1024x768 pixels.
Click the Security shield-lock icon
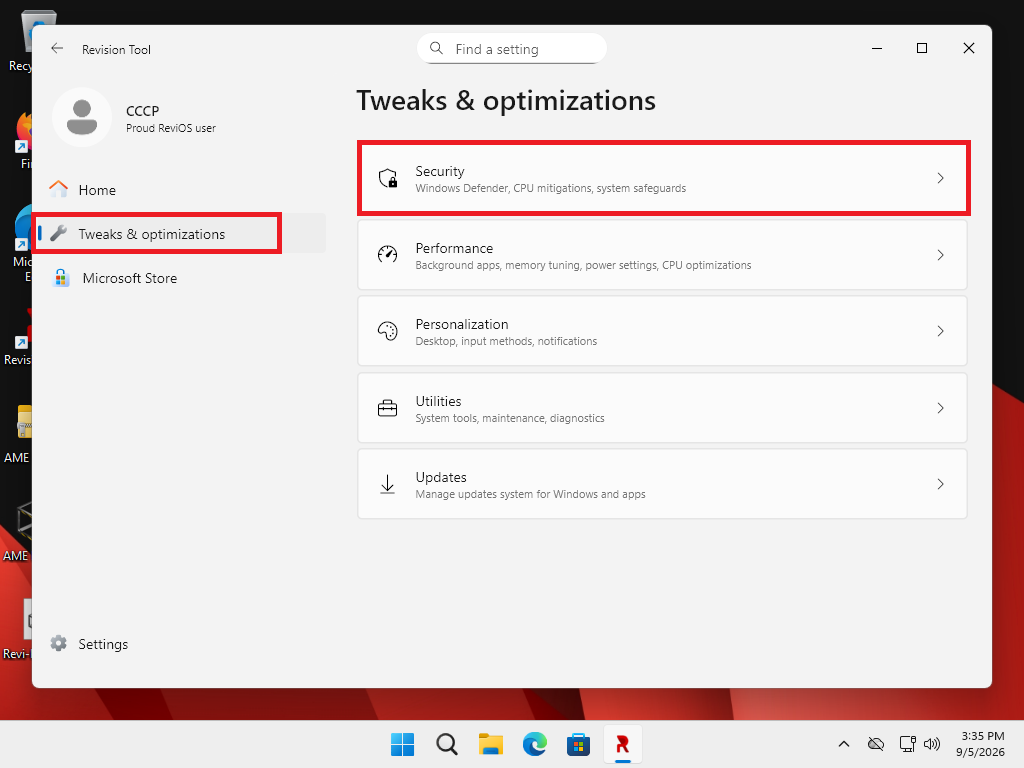(x=388, y=178)
